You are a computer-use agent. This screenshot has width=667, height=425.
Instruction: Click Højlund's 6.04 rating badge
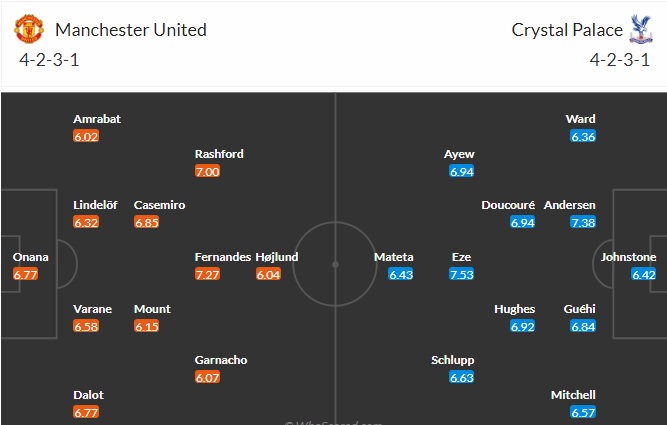point(268,274)
